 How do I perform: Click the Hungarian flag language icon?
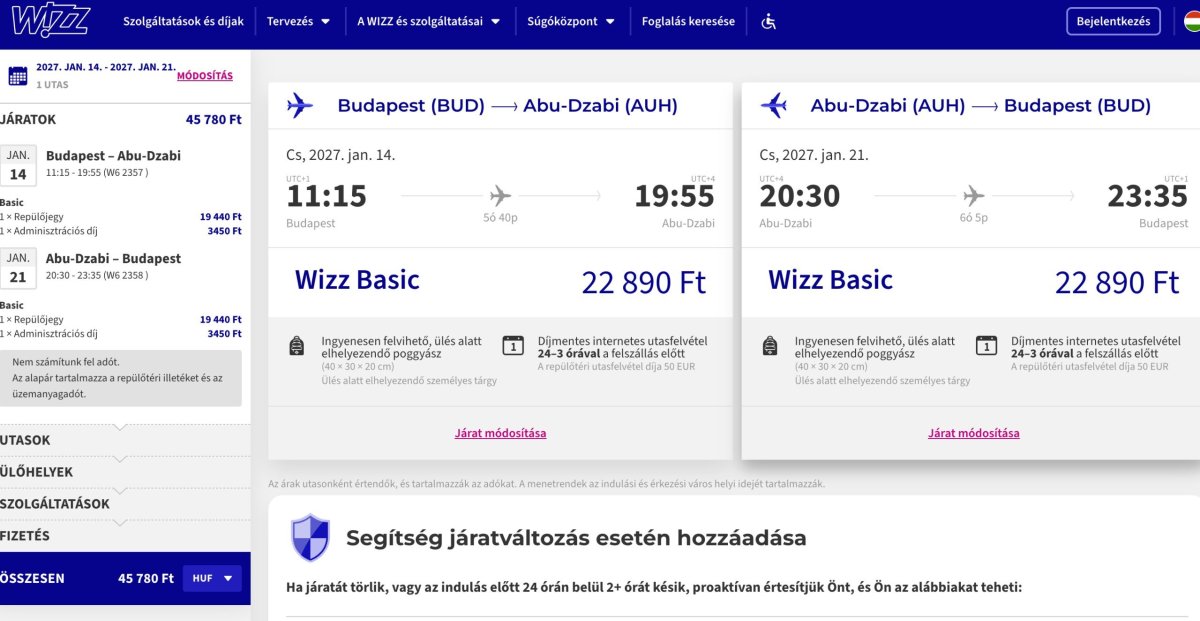click(1191, 21)
